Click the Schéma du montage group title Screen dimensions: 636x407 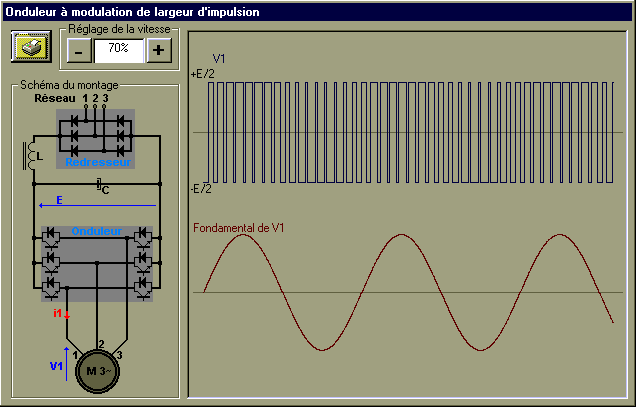tap(69, 85)
